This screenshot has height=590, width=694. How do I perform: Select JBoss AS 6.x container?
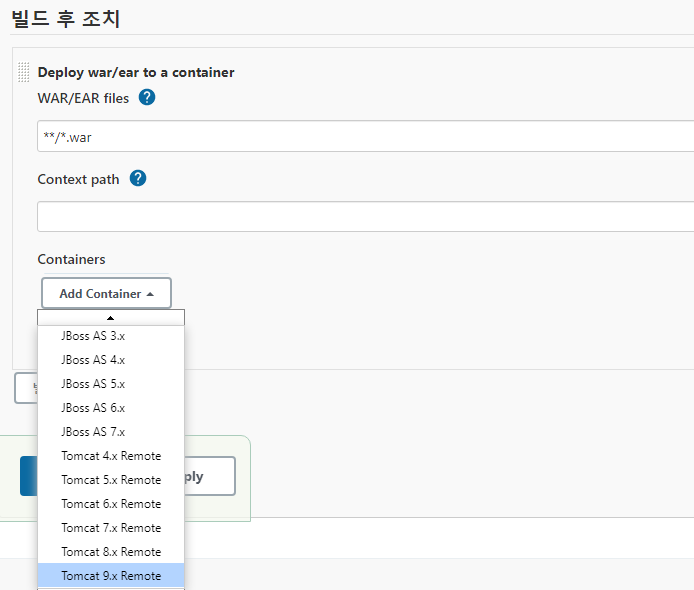coord(111,408)
